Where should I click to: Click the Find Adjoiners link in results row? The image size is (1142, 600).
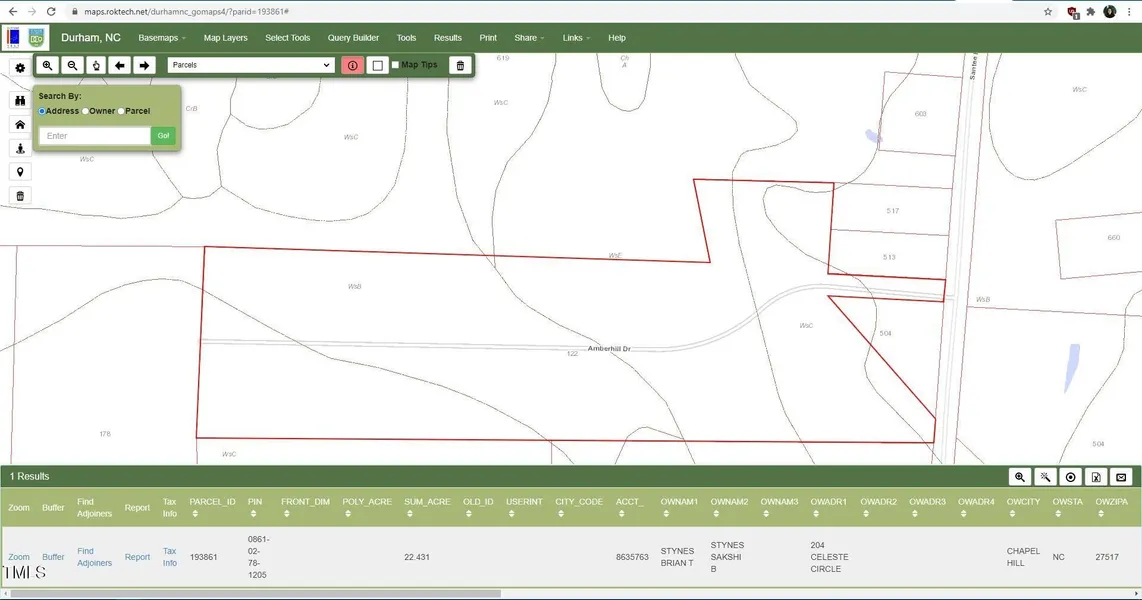click(94, 557)
